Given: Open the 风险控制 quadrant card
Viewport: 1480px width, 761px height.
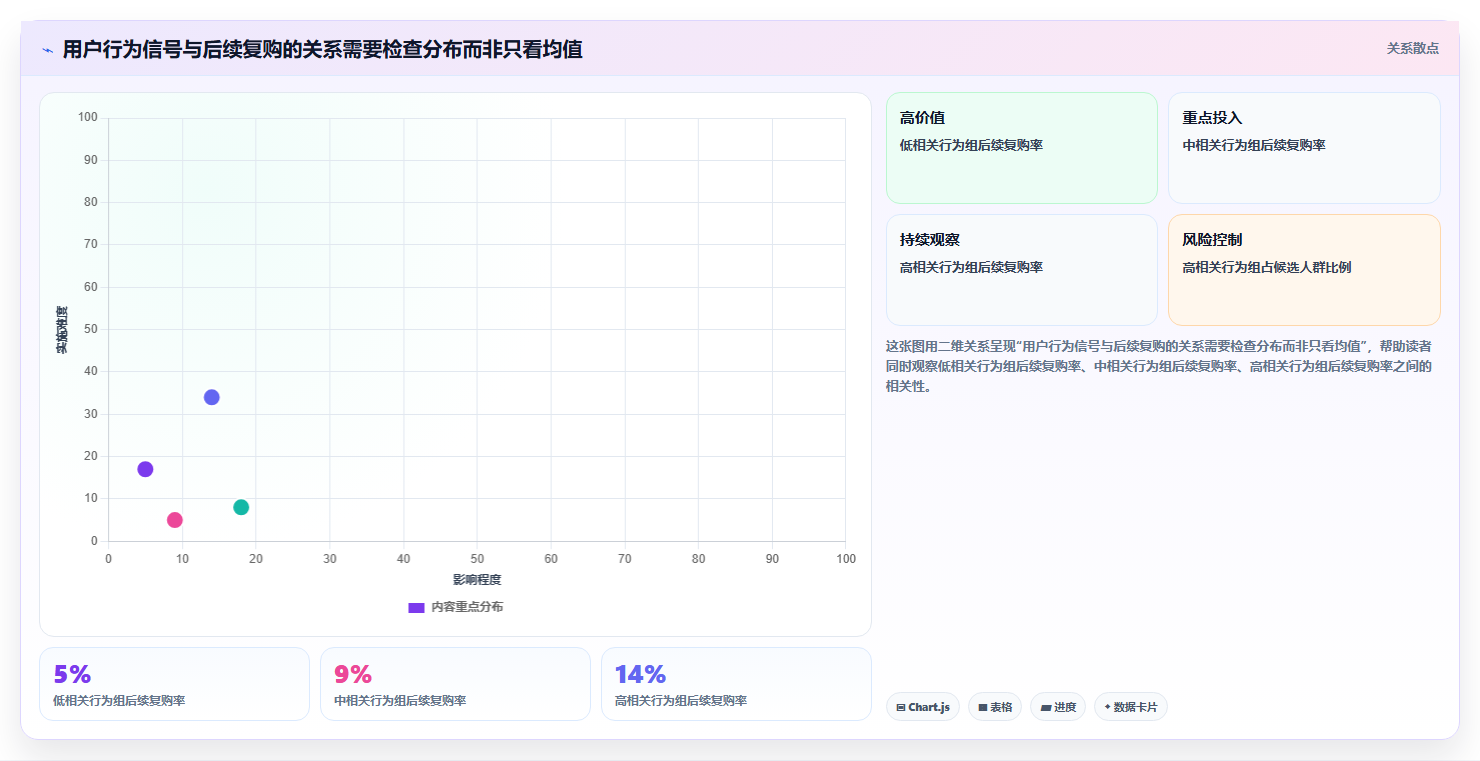Looking at the screenshot, I should click(1304, 270).
